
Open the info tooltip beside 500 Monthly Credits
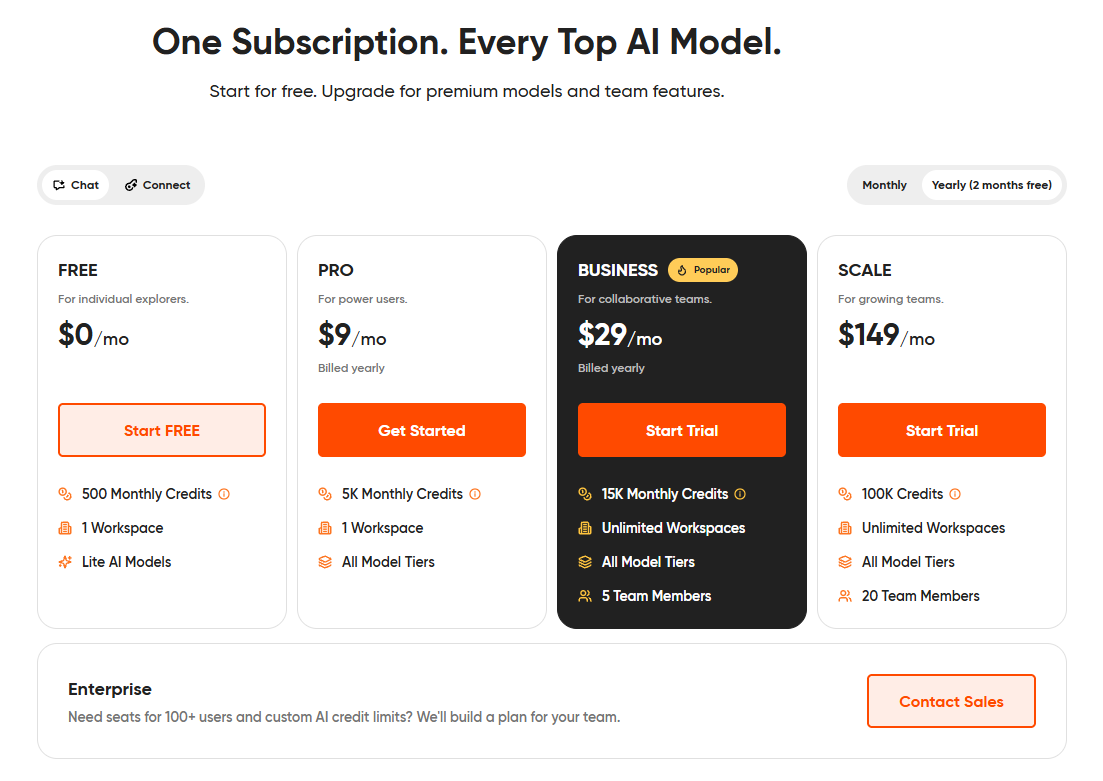pyautogui.click(x=225, y=493)
